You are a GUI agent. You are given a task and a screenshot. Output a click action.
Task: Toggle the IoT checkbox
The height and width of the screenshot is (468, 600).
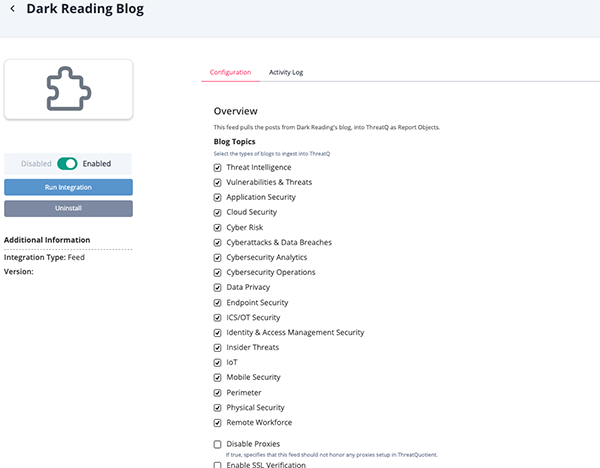[x=217, y=362]
